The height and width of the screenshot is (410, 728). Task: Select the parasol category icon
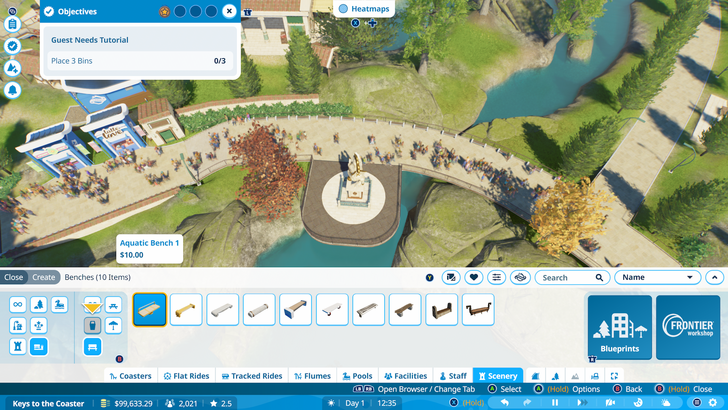click(113, 326)
